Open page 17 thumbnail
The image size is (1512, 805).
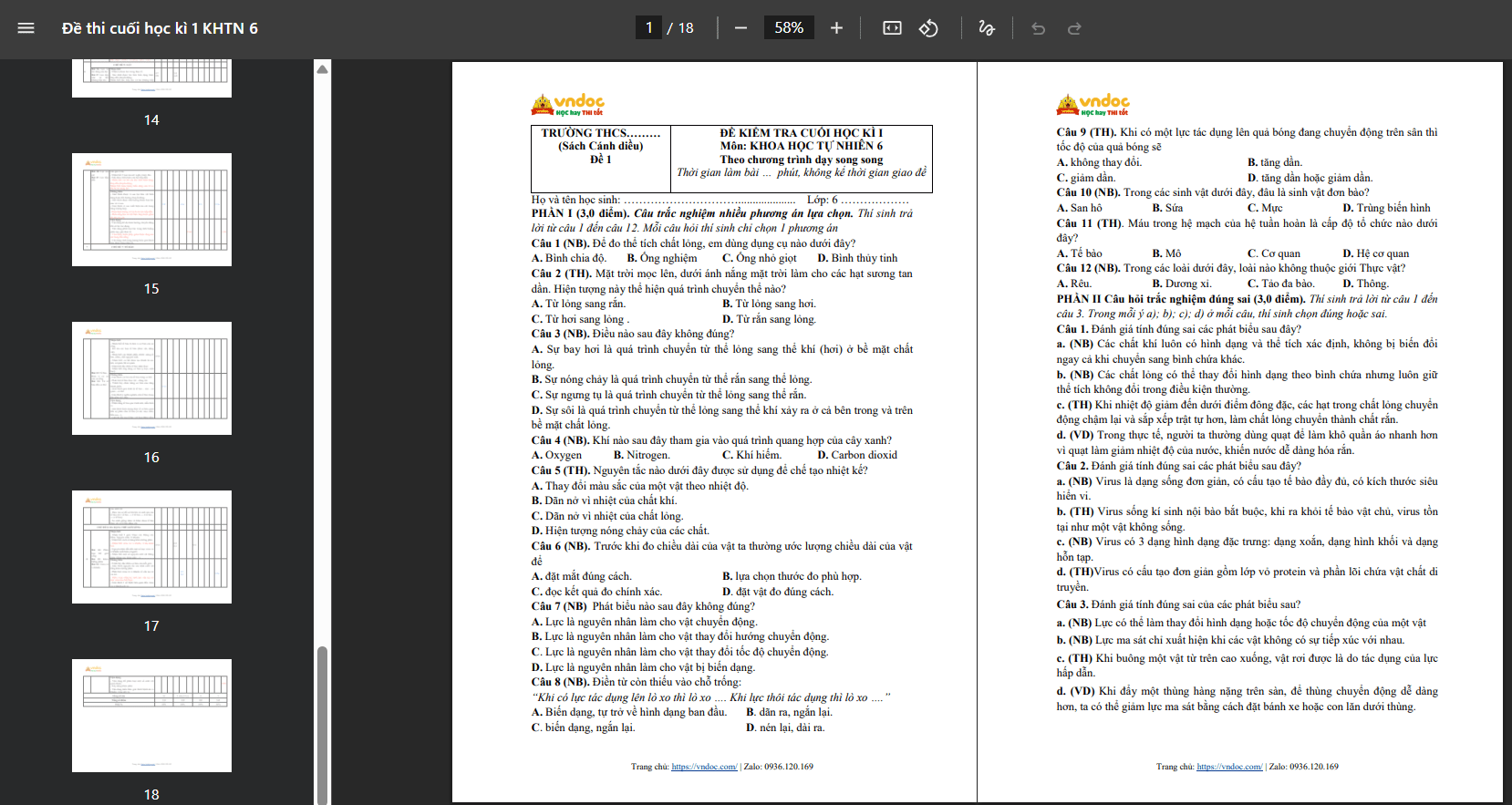tap(151, 547)
